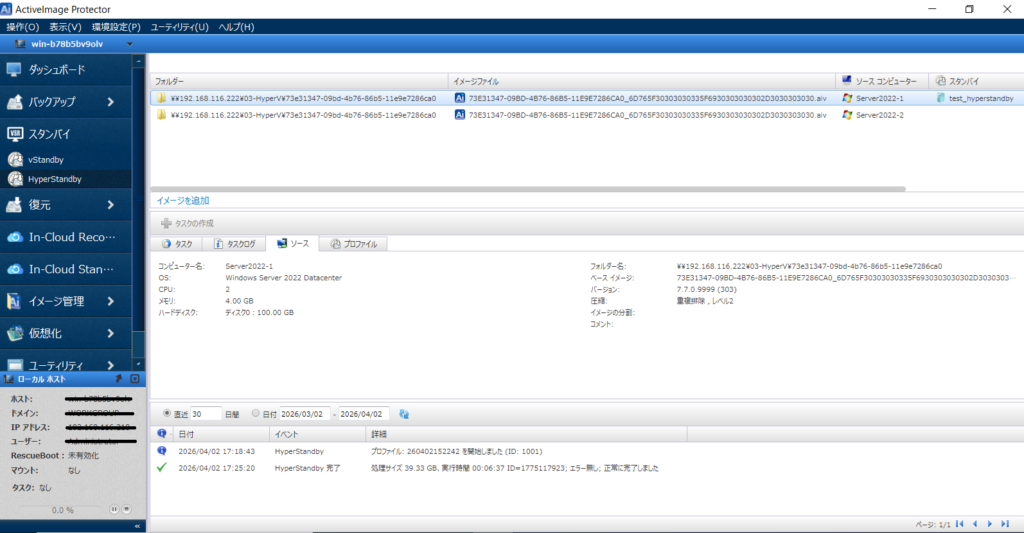
Task: Expand the バックアップ submenu arrow
Action: (x=110, y=102)
